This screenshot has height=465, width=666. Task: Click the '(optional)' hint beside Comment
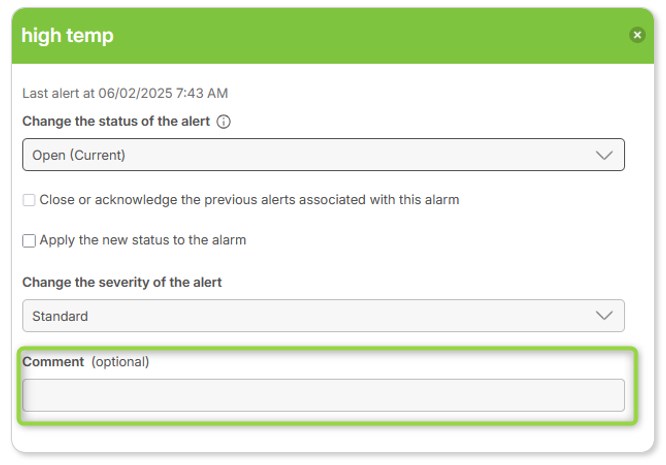[120, 362]
